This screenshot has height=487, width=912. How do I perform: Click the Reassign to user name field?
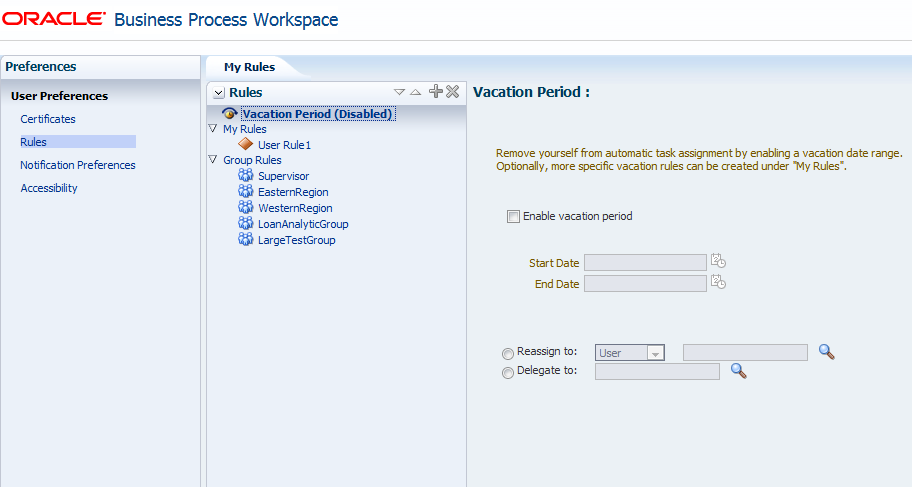(x=745, y=352)
